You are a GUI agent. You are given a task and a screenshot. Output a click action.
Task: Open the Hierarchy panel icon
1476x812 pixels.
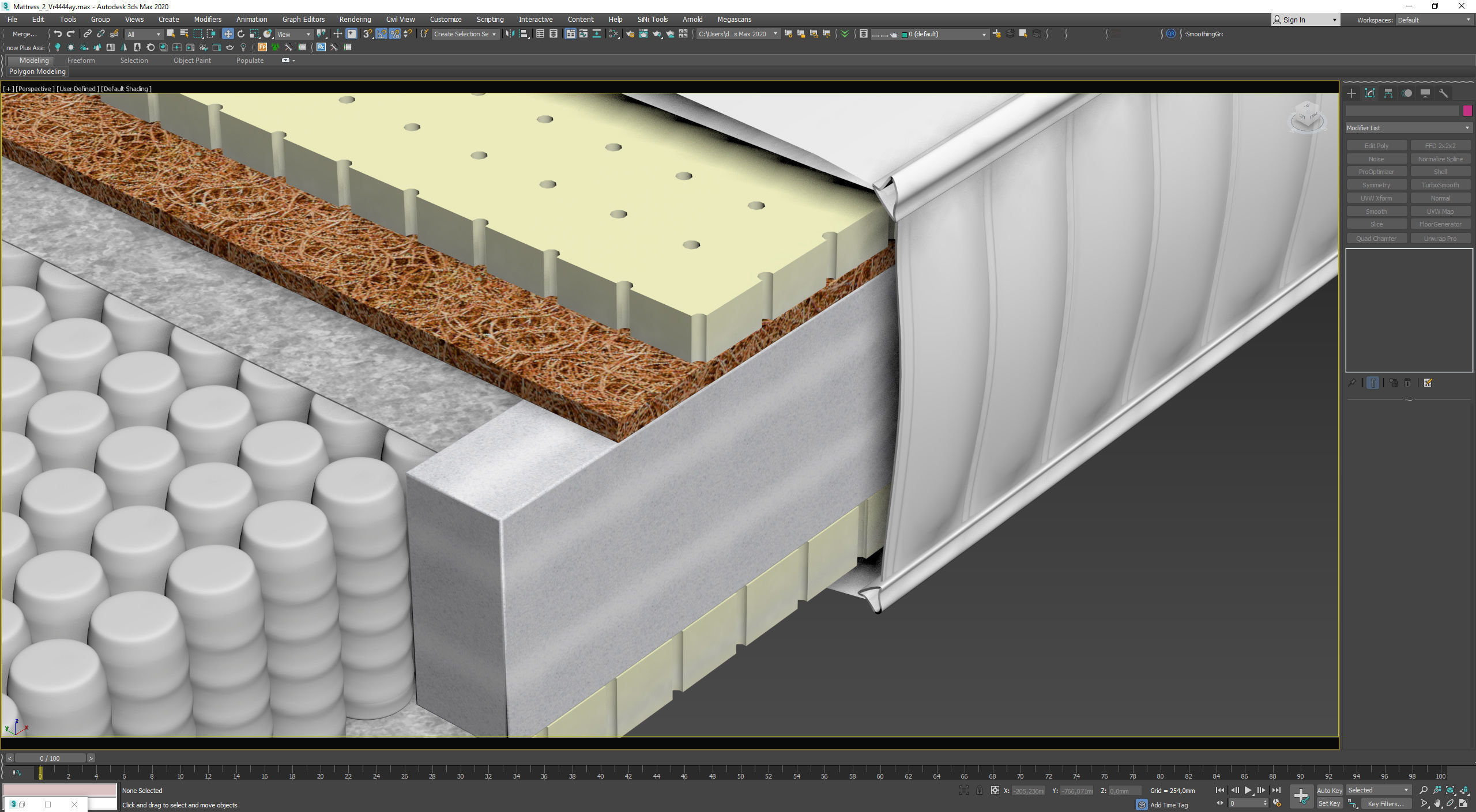pyautogui.click(x=1388, y=93)
